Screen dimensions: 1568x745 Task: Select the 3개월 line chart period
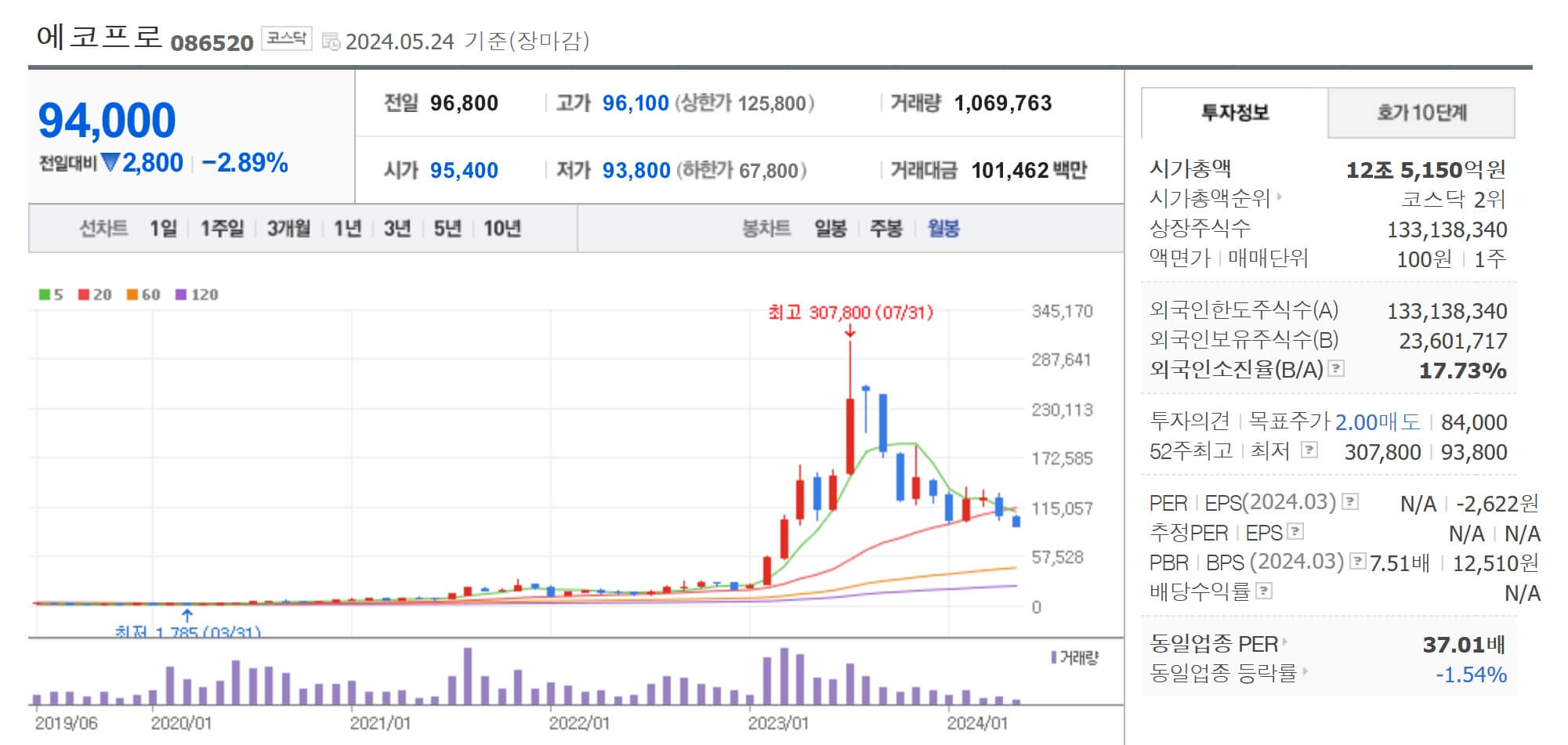(288, 229)
